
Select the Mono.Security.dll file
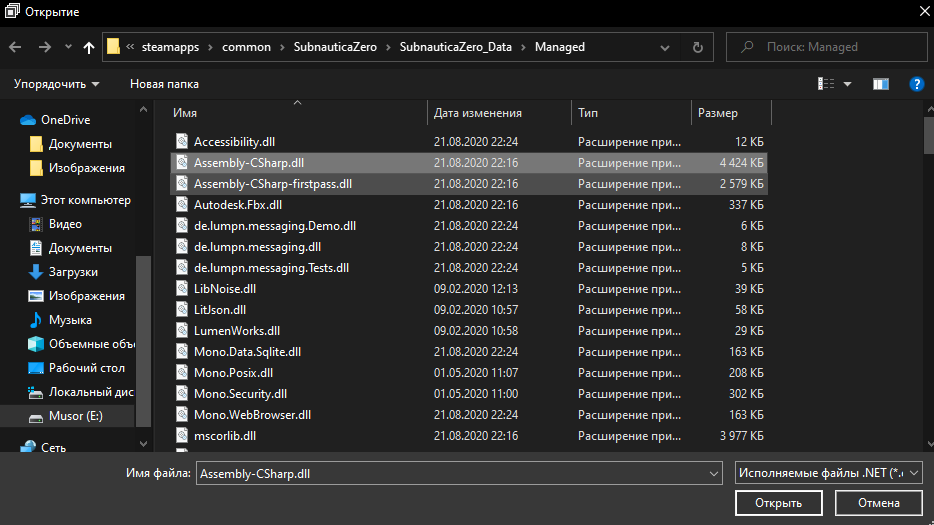click(x=240, y=394)
